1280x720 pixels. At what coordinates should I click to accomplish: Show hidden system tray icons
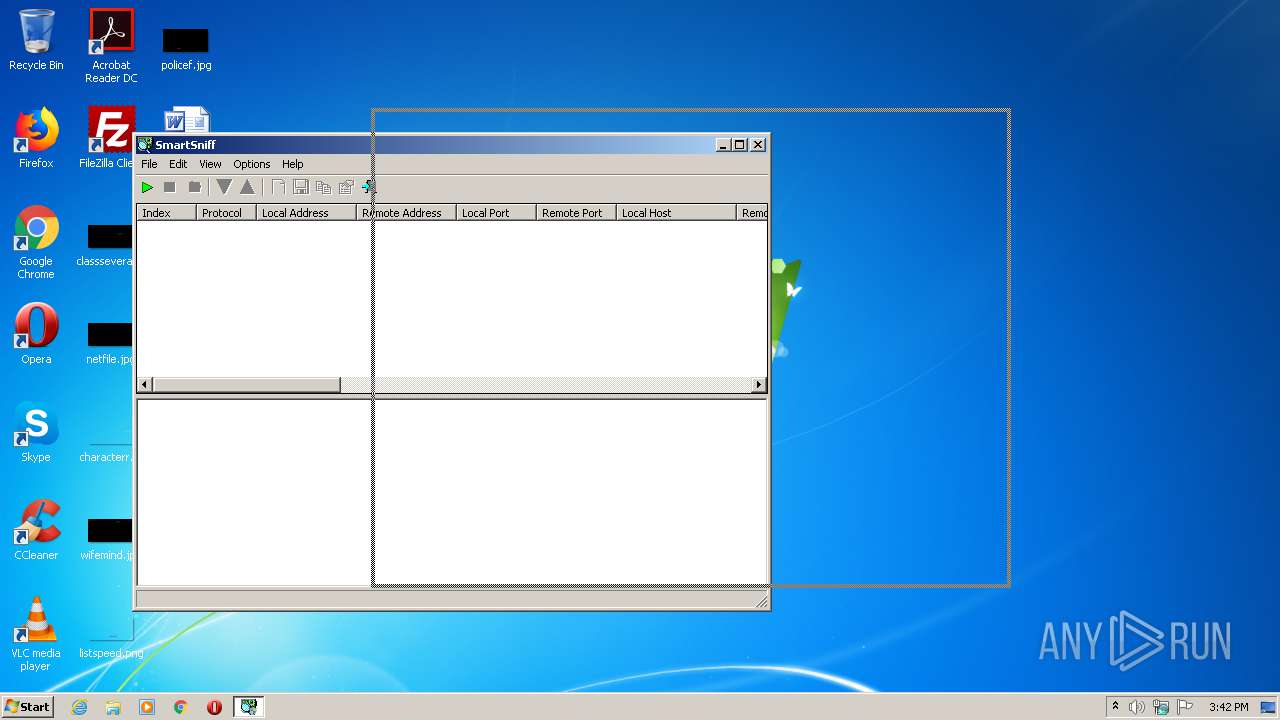tap(1115, 707)
